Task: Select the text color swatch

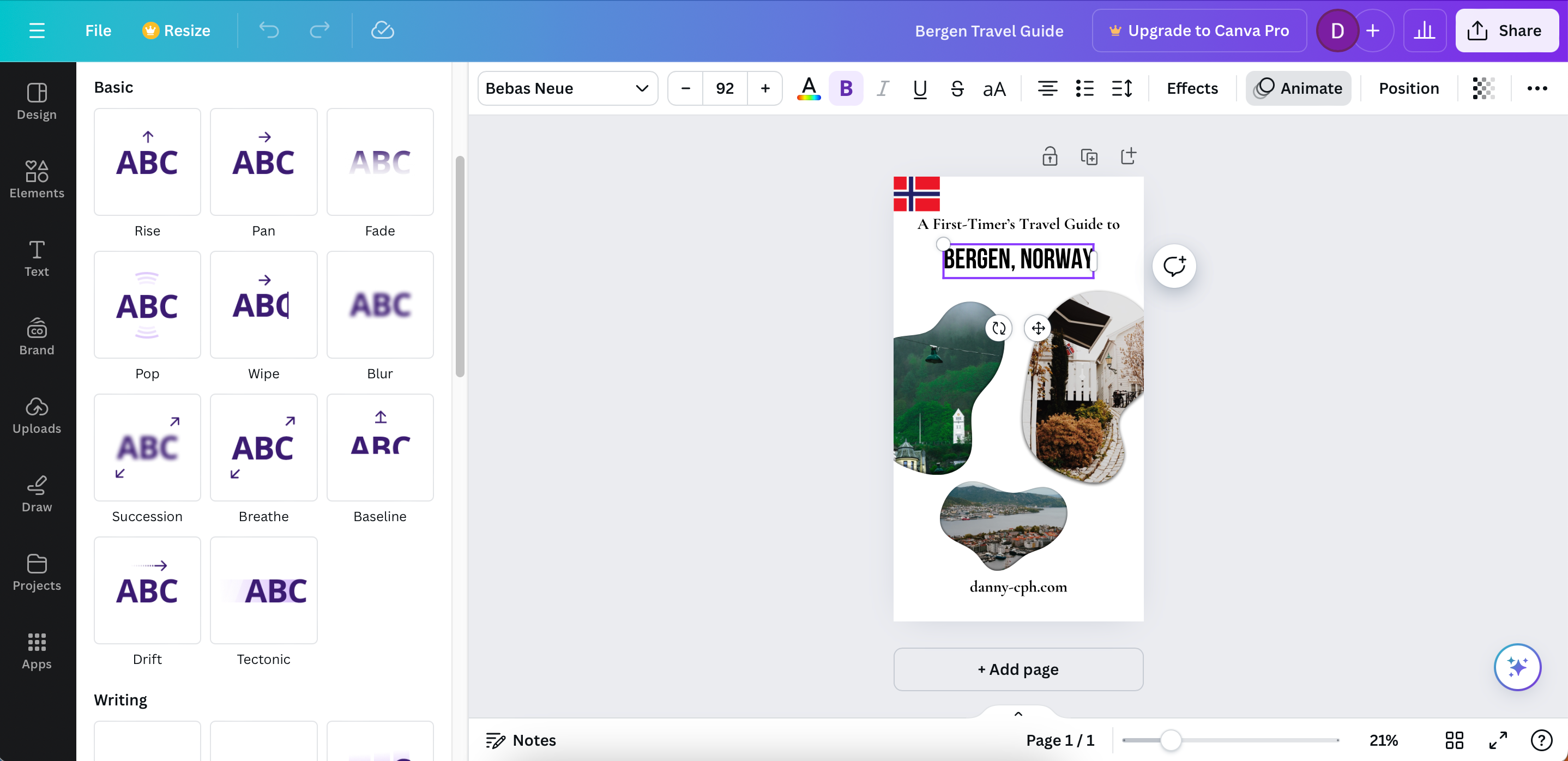Action: (808, 88)
